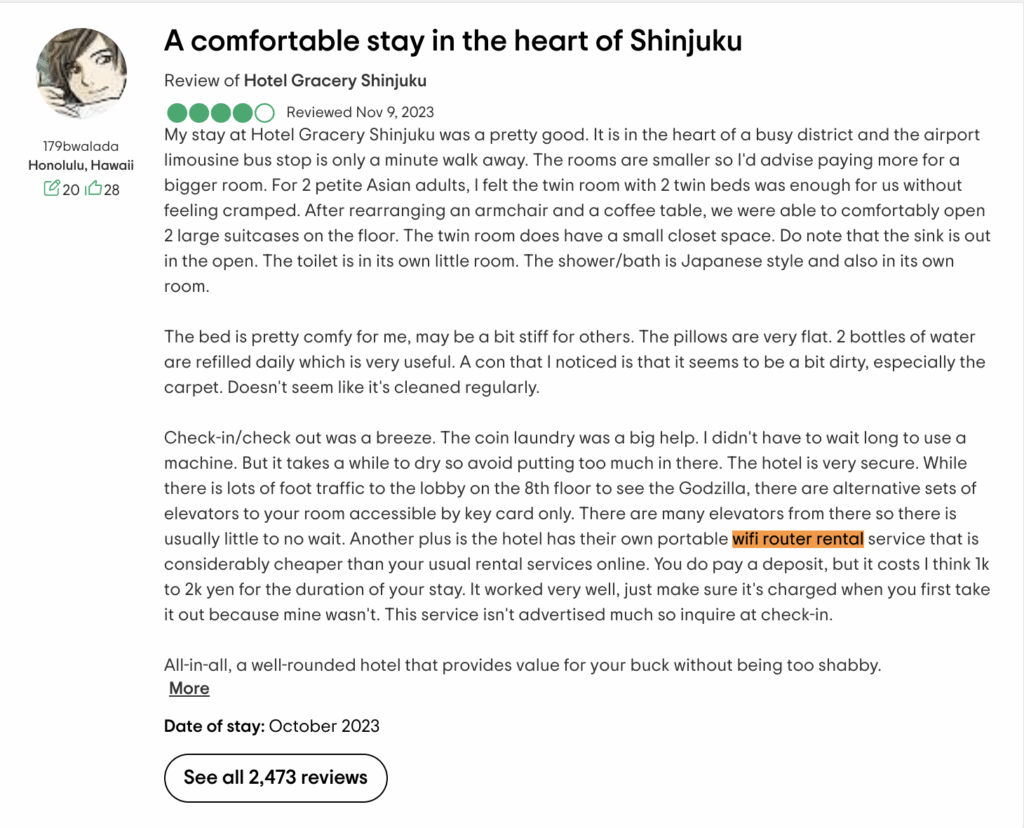Image resolution: width=1024 pixels, height=828 pixels.
Task: Click the contributions pencil icon
Action: tap(52, 189)
